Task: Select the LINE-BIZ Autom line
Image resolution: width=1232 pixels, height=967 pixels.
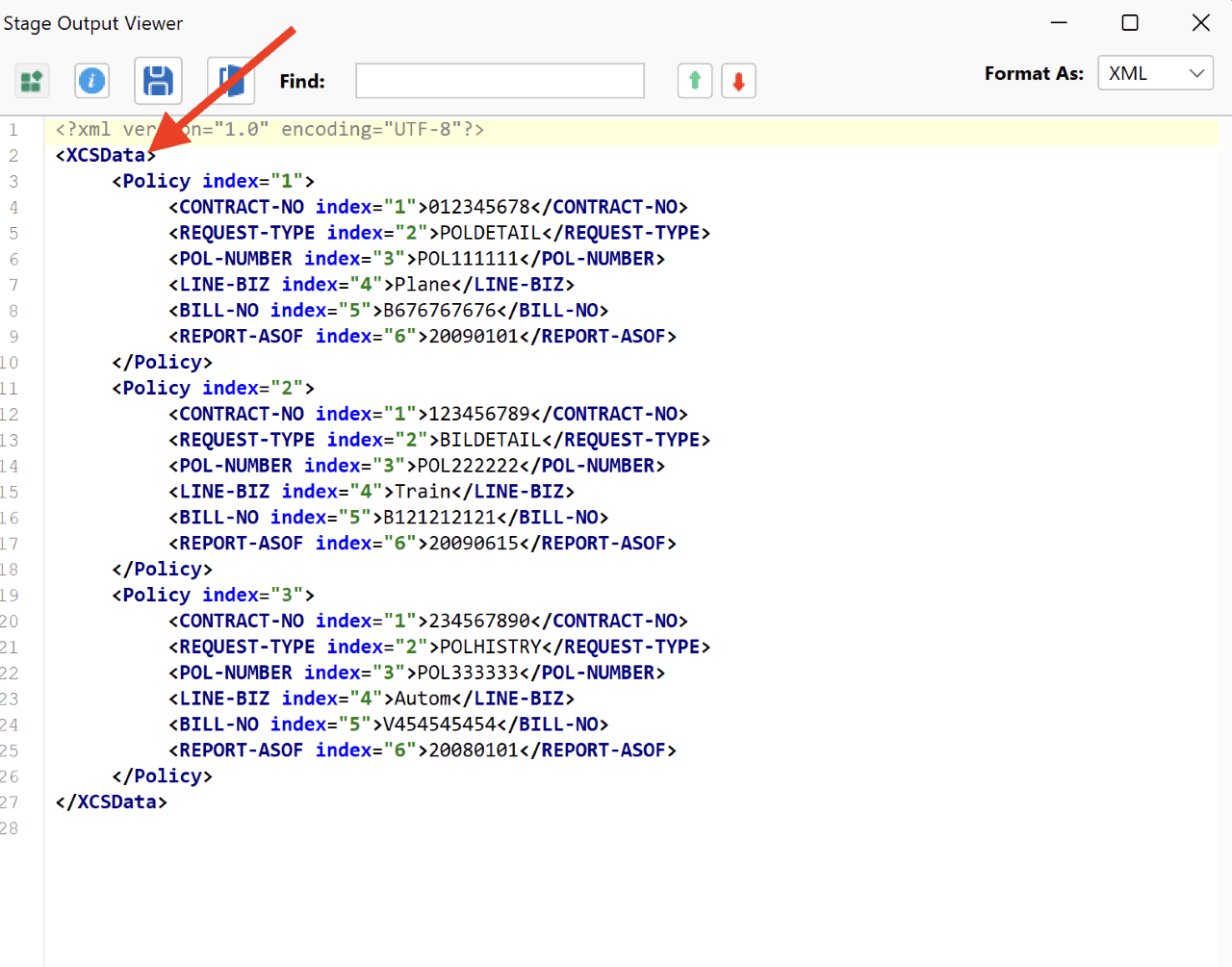Action: tap(372, 699)
